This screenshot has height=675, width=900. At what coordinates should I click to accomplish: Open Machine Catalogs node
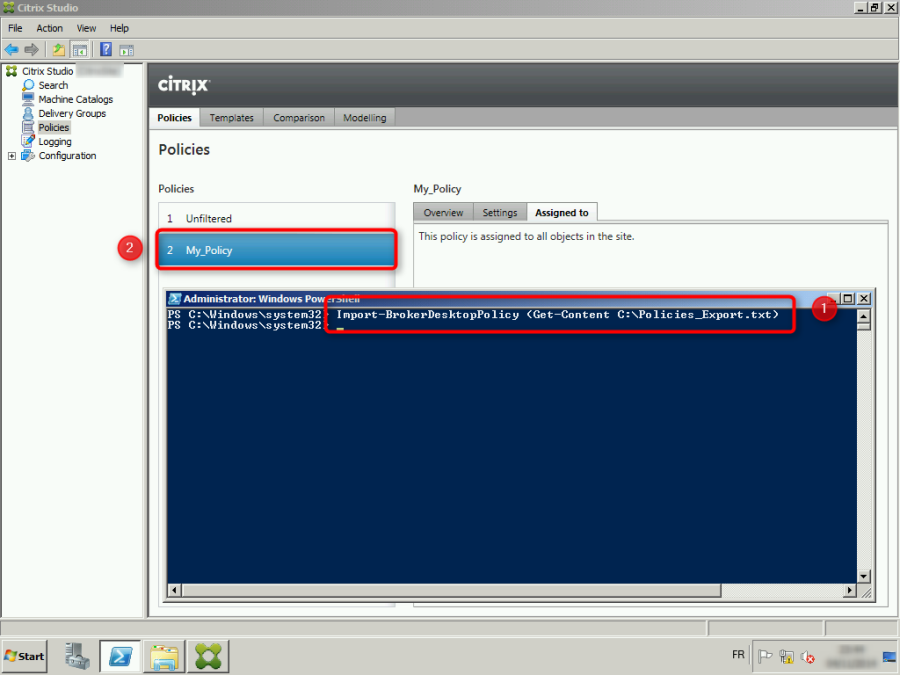(x=76, y=99)
